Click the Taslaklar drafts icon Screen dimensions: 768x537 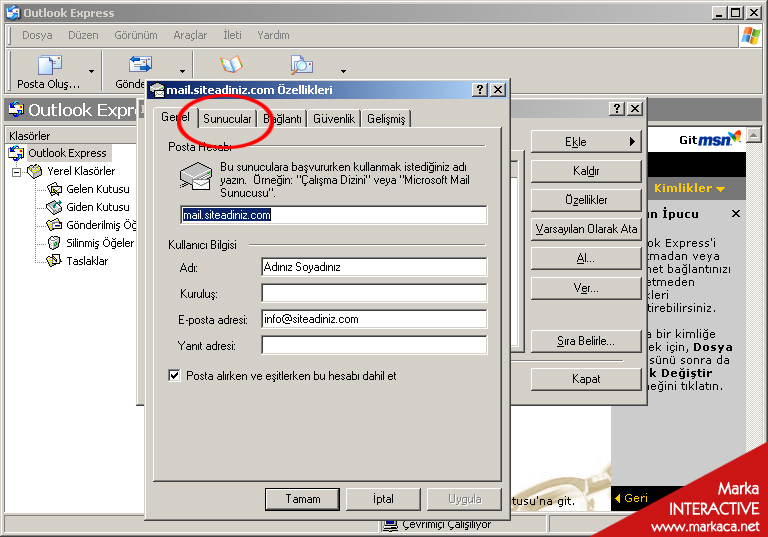54,261
